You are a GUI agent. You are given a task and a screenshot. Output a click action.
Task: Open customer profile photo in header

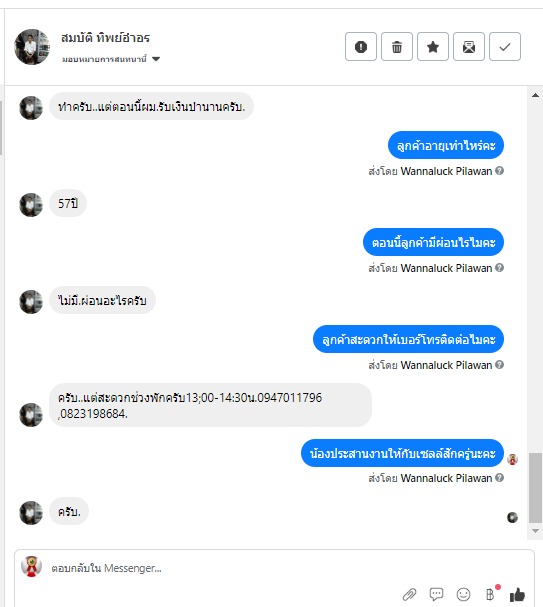coord(32,47)
